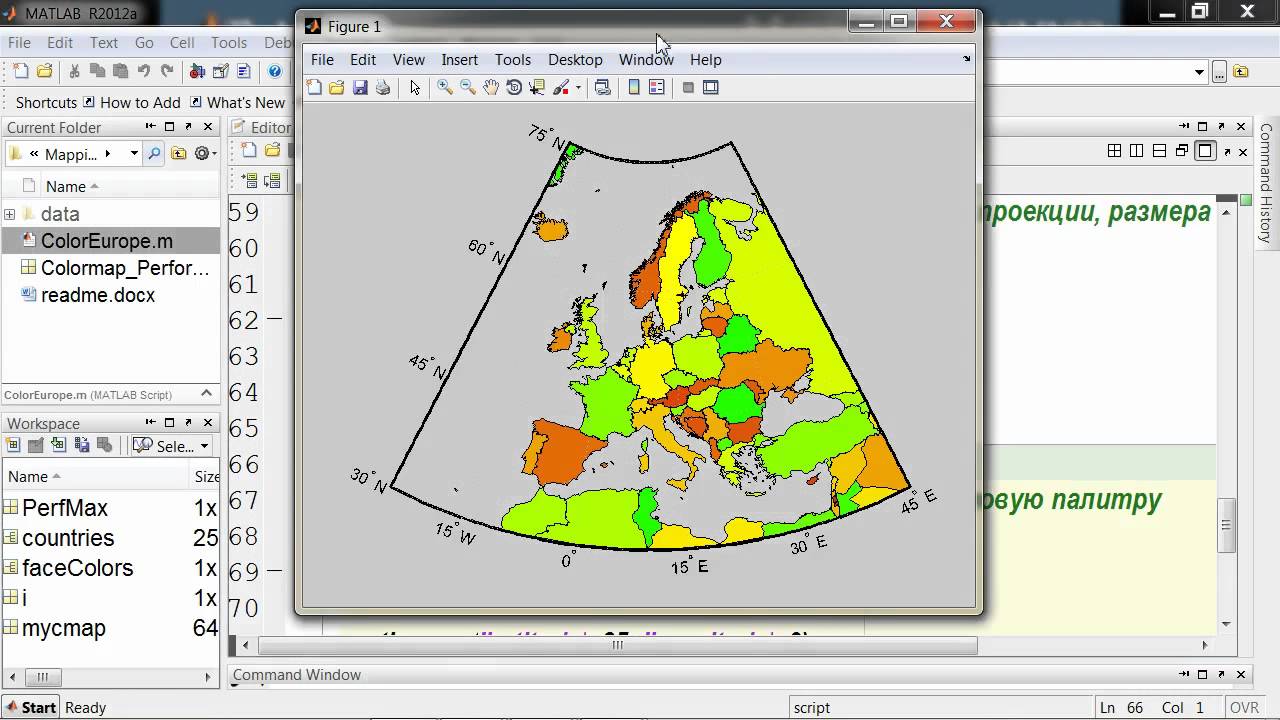
Task: Insert a colorbar using the toolbar icon
Action: [634, 88]
